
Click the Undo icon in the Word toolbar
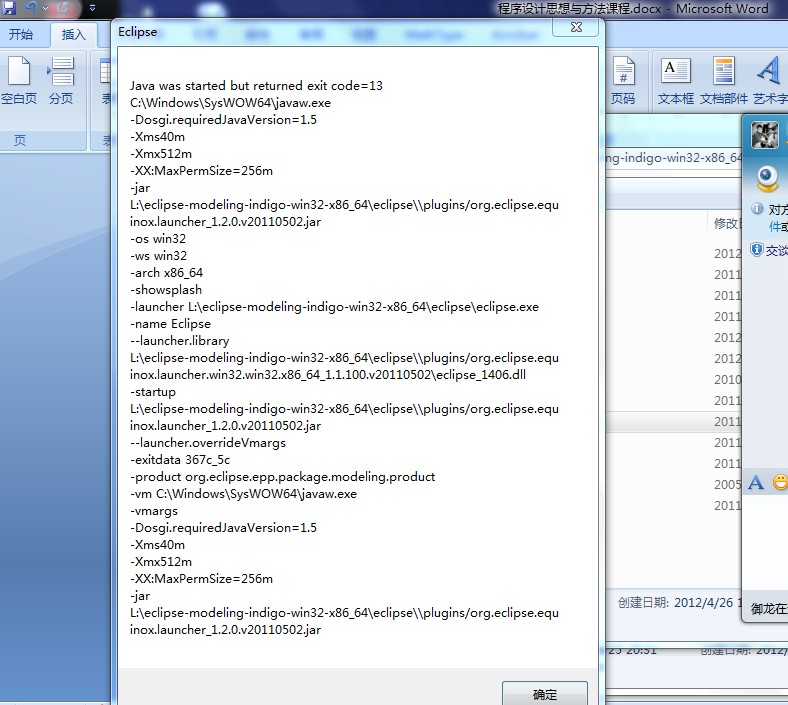click(31, 8)
